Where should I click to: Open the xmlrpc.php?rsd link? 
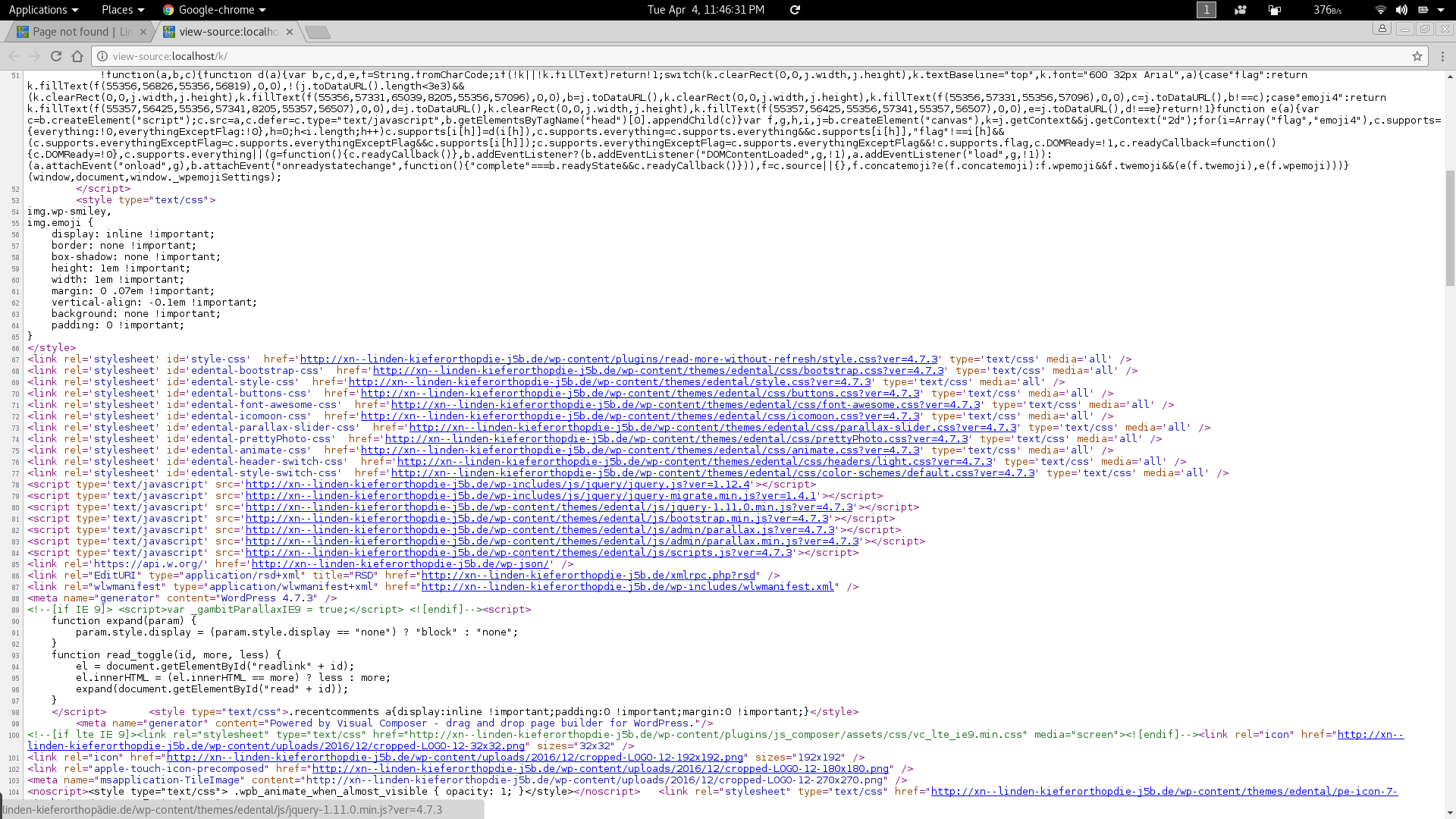pos(588,576)
